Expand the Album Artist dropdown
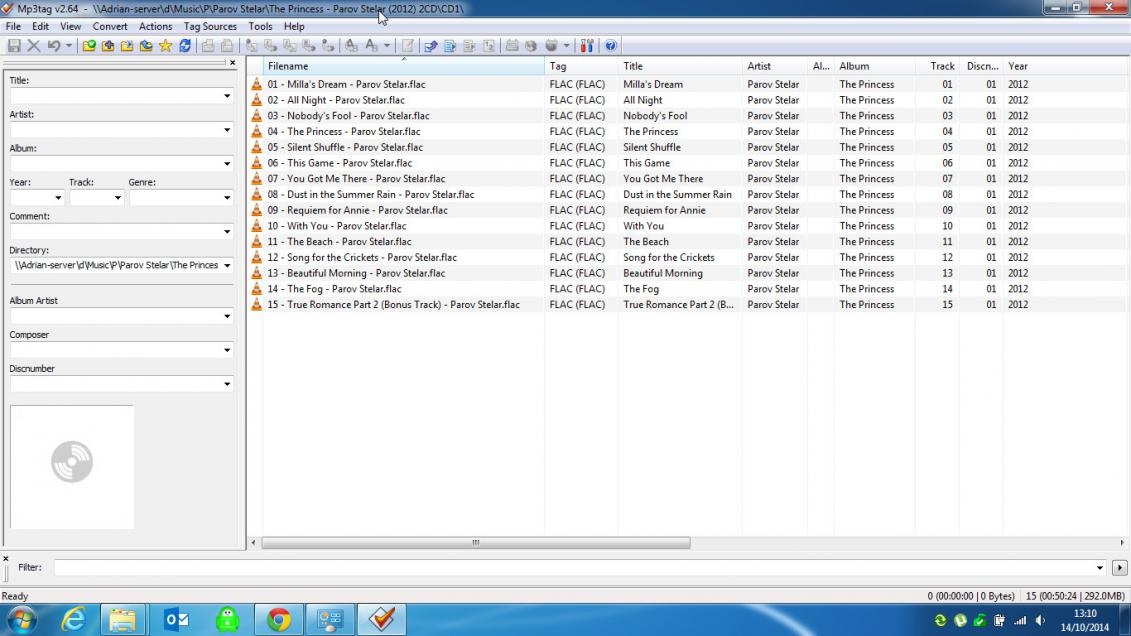 click(x=227, y=317)
